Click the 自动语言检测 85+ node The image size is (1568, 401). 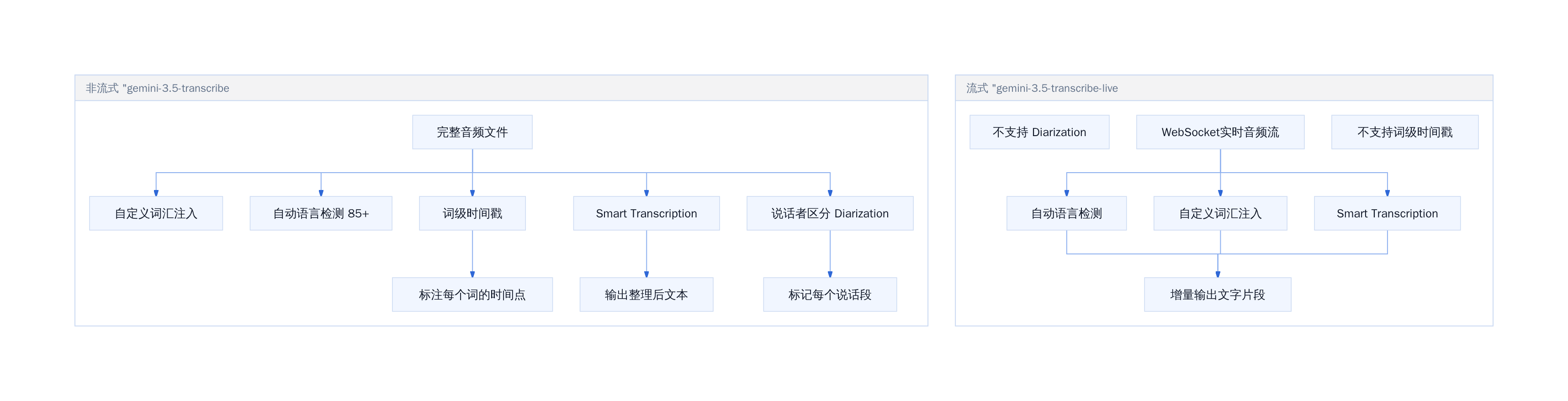321,213
